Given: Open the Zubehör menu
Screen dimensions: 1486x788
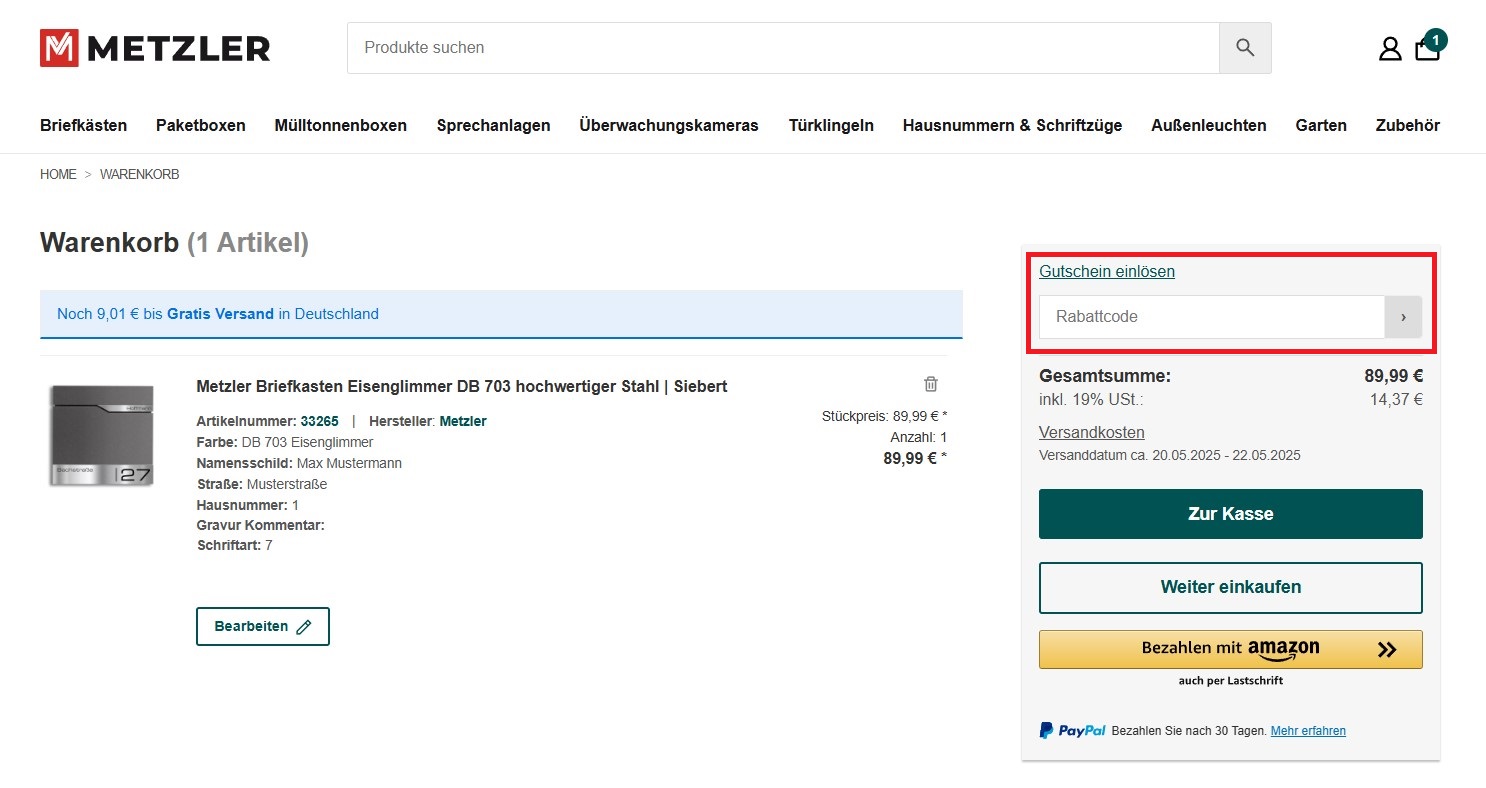Looking at the screenshot, I should tap(1408, 126).
